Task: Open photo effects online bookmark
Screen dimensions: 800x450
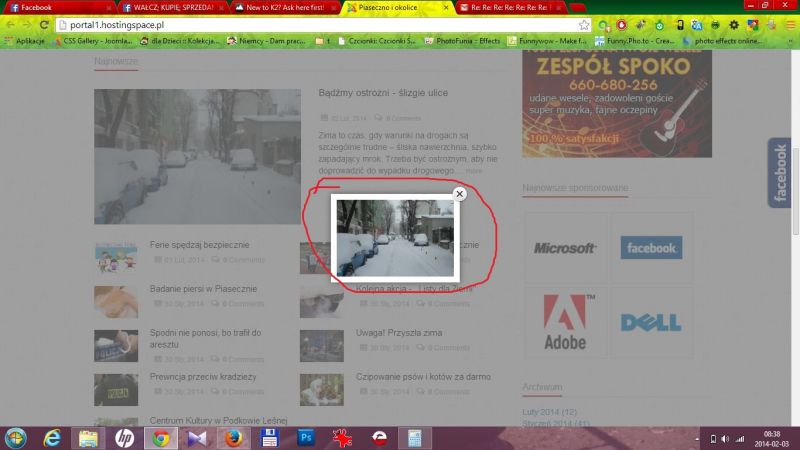Action: (x=723, y=41)
